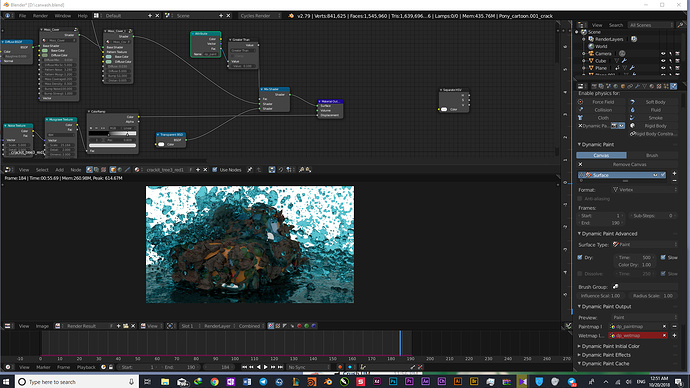The height and width of the screenshot is (388, 690).
Task: Toggle the Slow checkbox beside the Dry Time
Action: [x=663, y=257]
